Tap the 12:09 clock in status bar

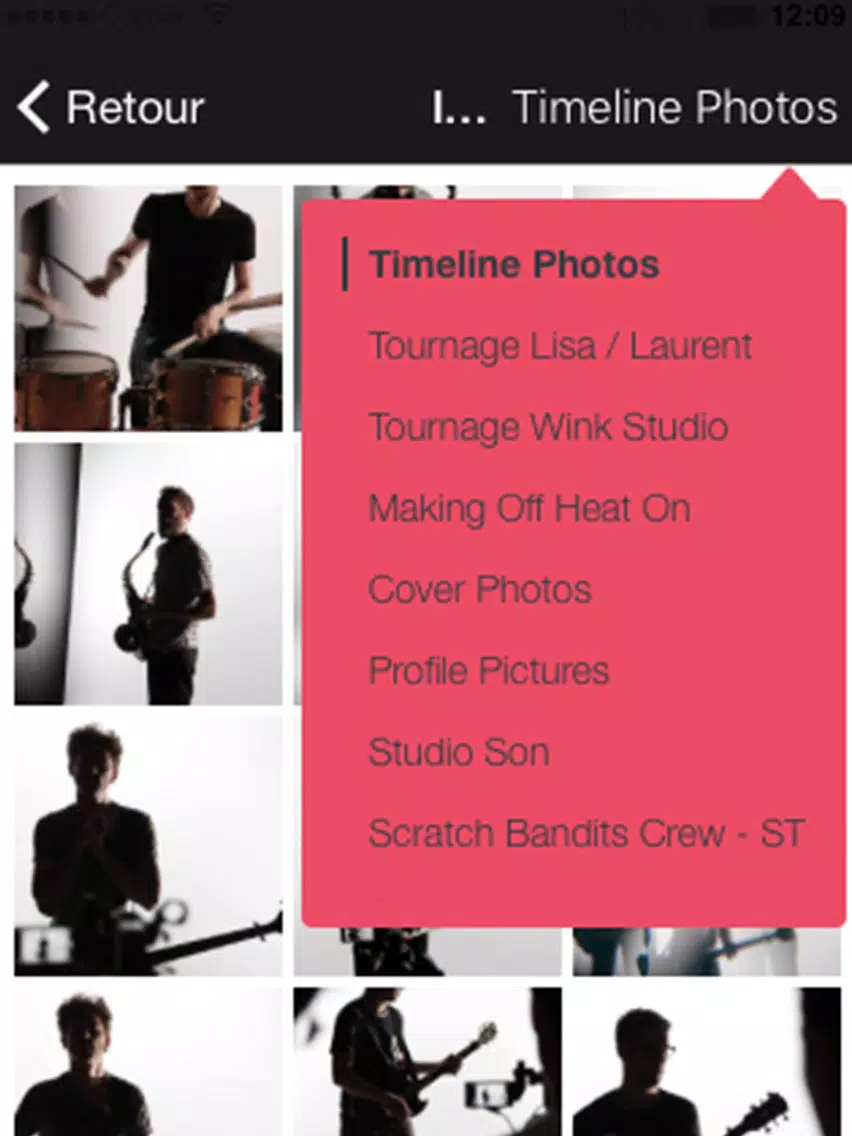(806, 14)
